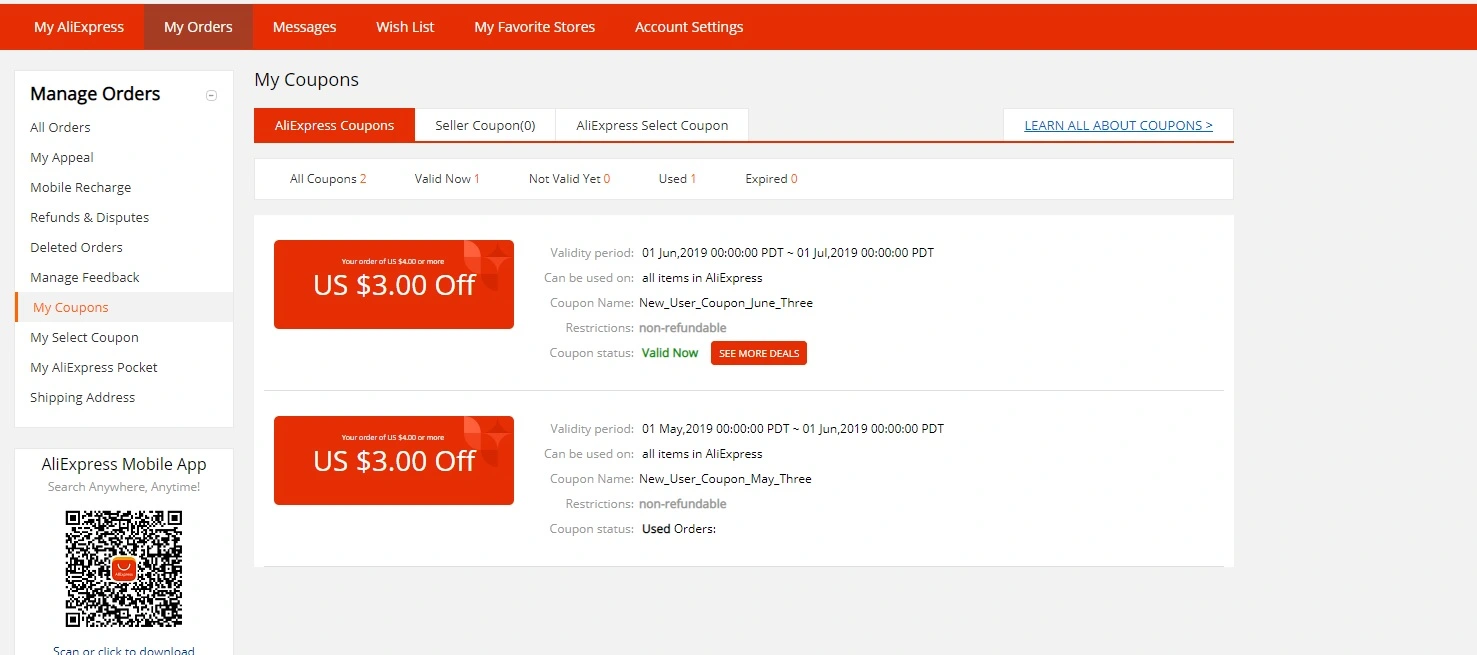This screenshot has height=655, width=1477.
Task: Open Shipping Address in the sidebar
Action: click(x=82, y=397)
